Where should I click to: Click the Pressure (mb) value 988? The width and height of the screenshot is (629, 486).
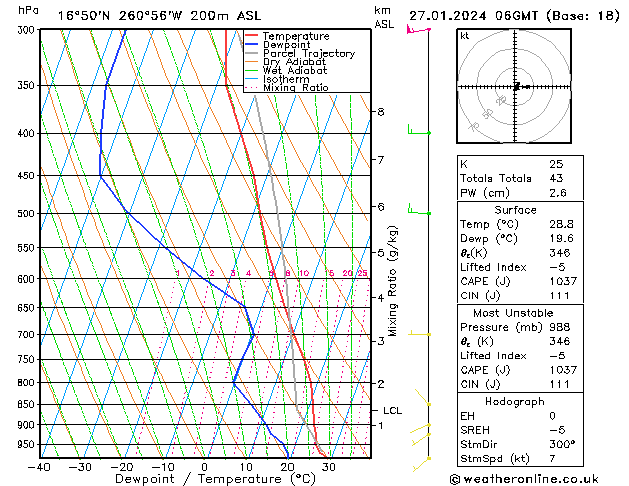(x=560, y=327)
